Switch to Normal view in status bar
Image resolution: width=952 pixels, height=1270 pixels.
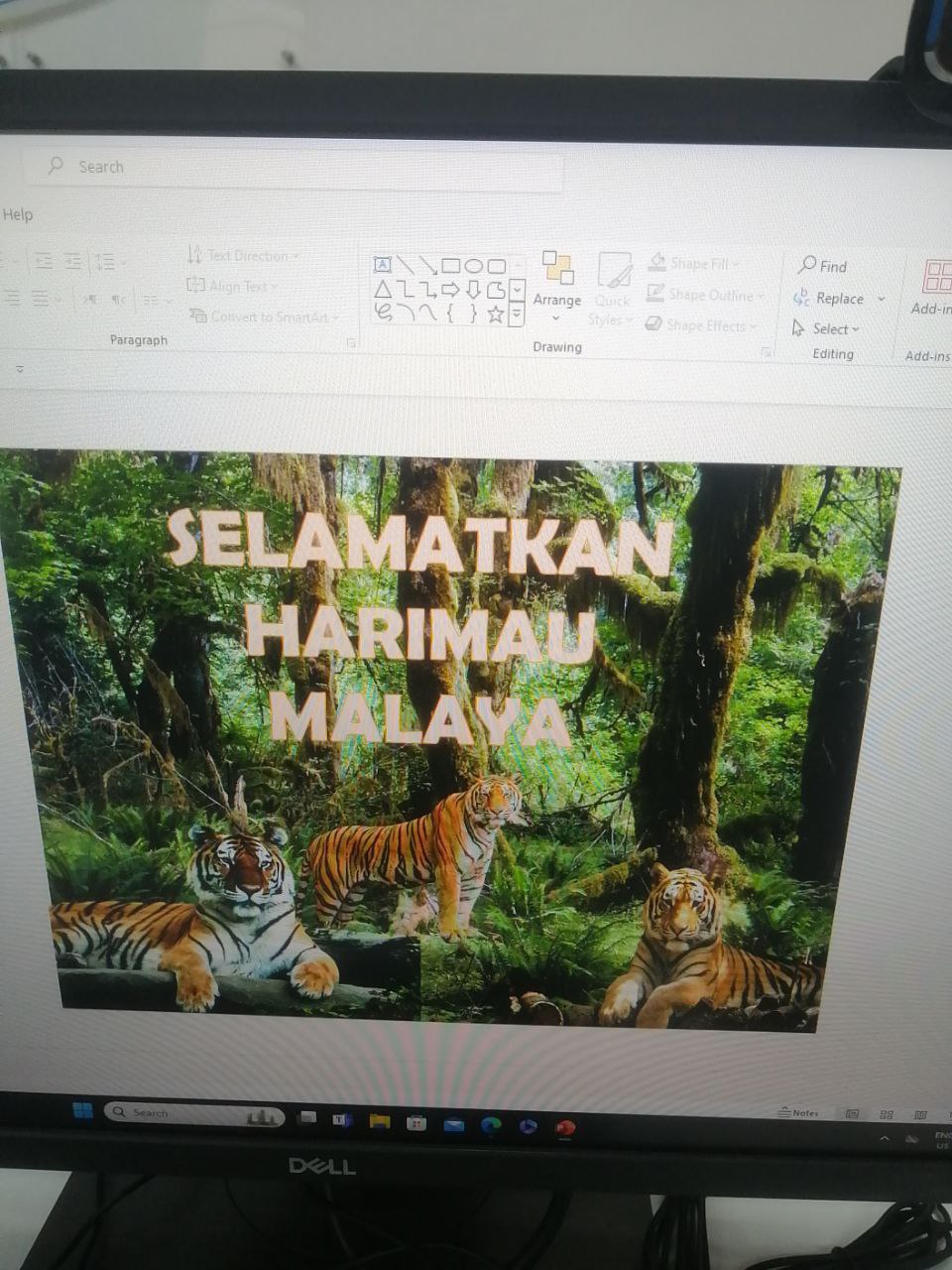point(852,1114)
